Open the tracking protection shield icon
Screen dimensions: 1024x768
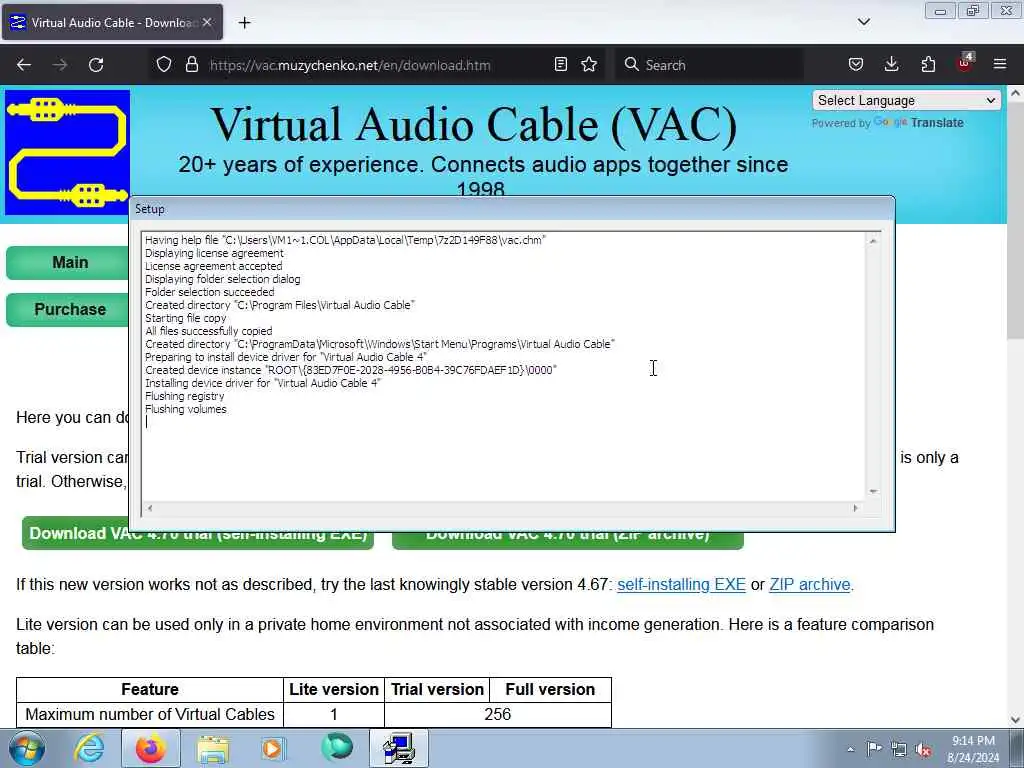pyautogui.click(x=164, y=65)
